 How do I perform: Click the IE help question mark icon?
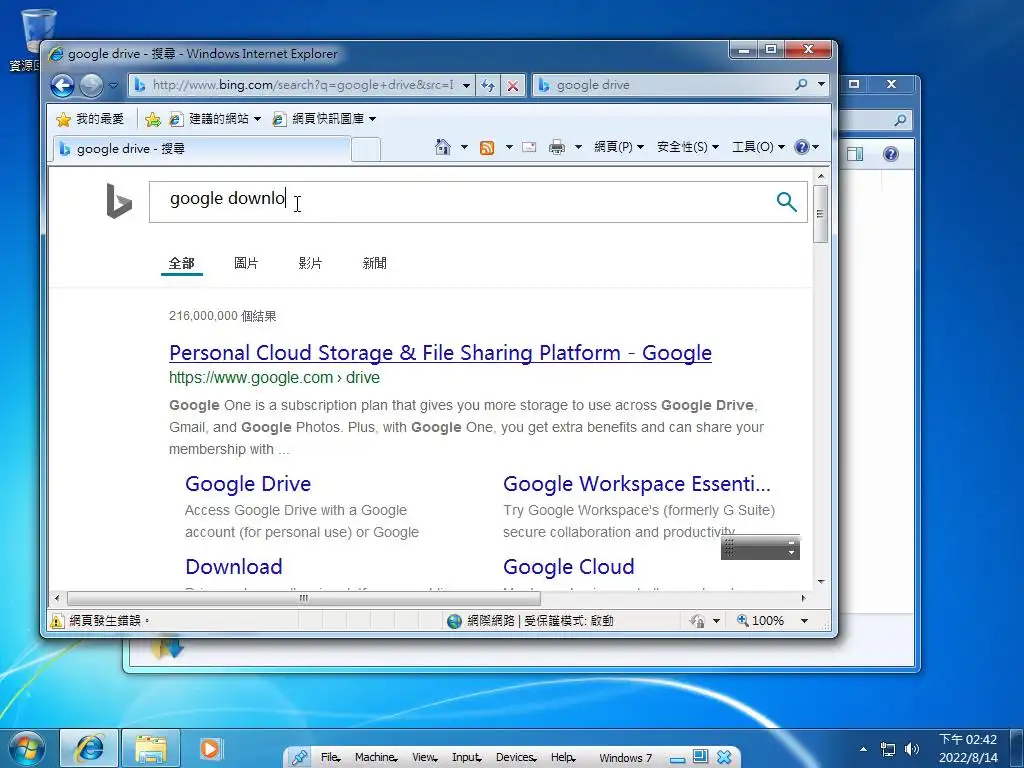tap(802, 147)
